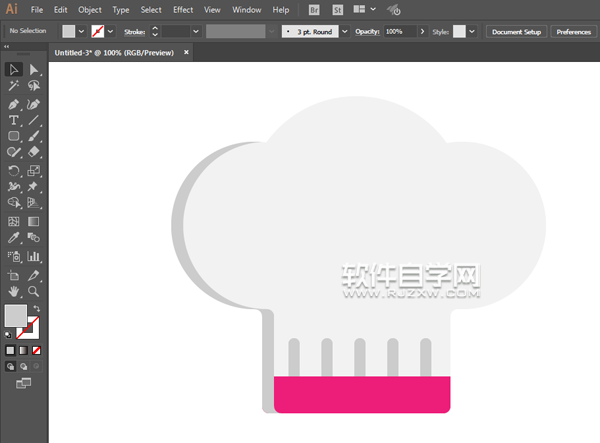Select the Magic Wand tool
Viewport: 600px width, 443px height.
click(14, 87)
